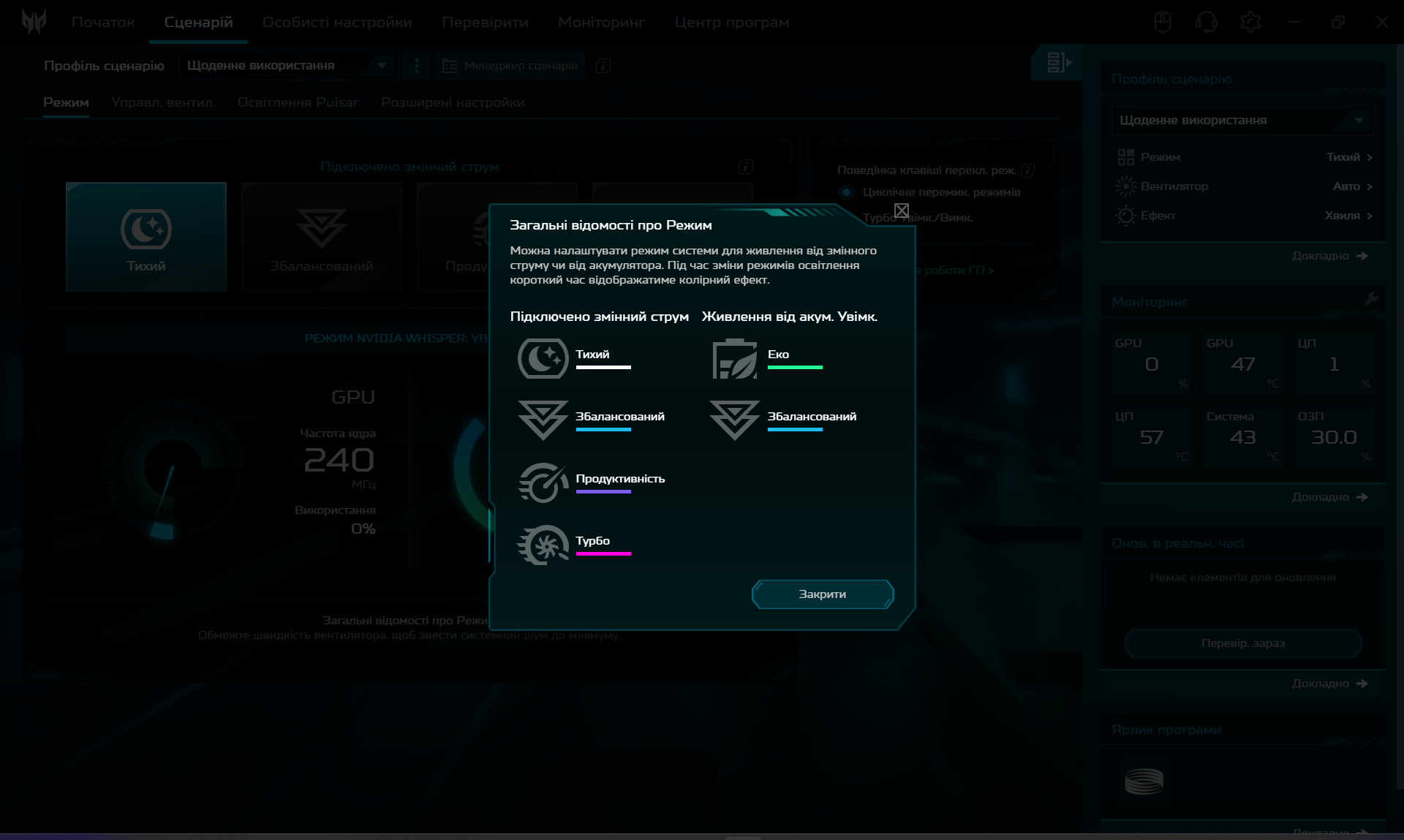Select cyclic mode switching radio button
The image size is (1404, 840).
846,192
